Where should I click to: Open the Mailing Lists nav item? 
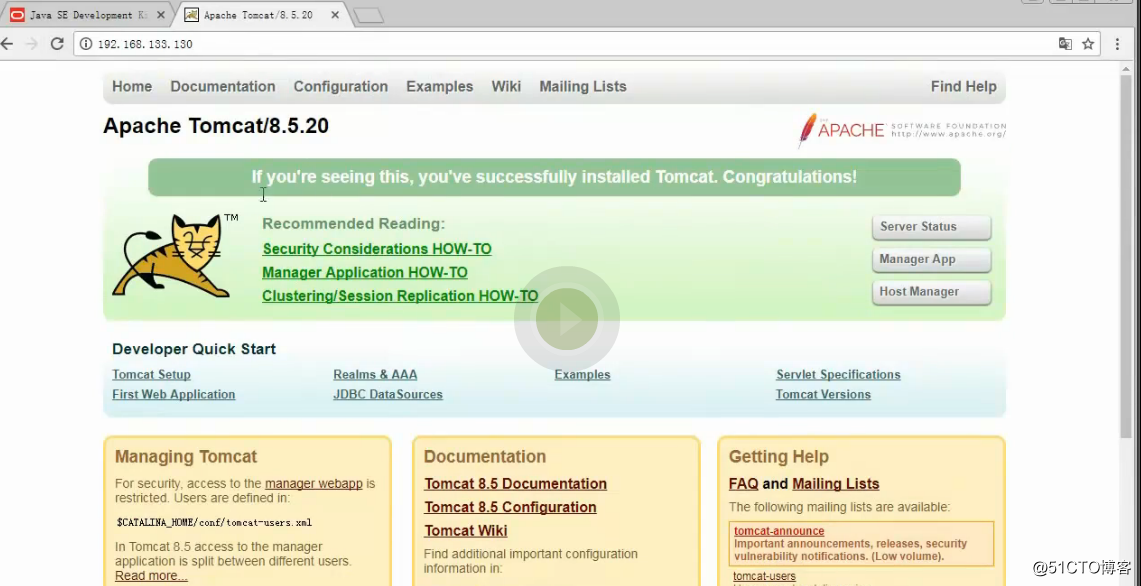[x=583, y=87]
